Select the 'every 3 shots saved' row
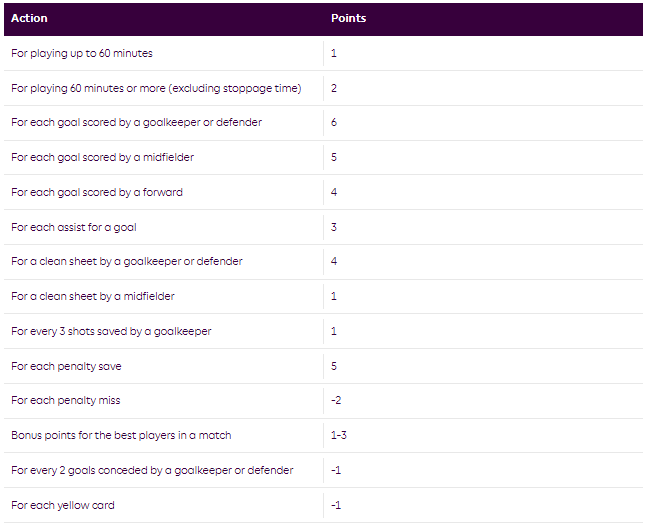The image size is (647, 526). point(111,331)
